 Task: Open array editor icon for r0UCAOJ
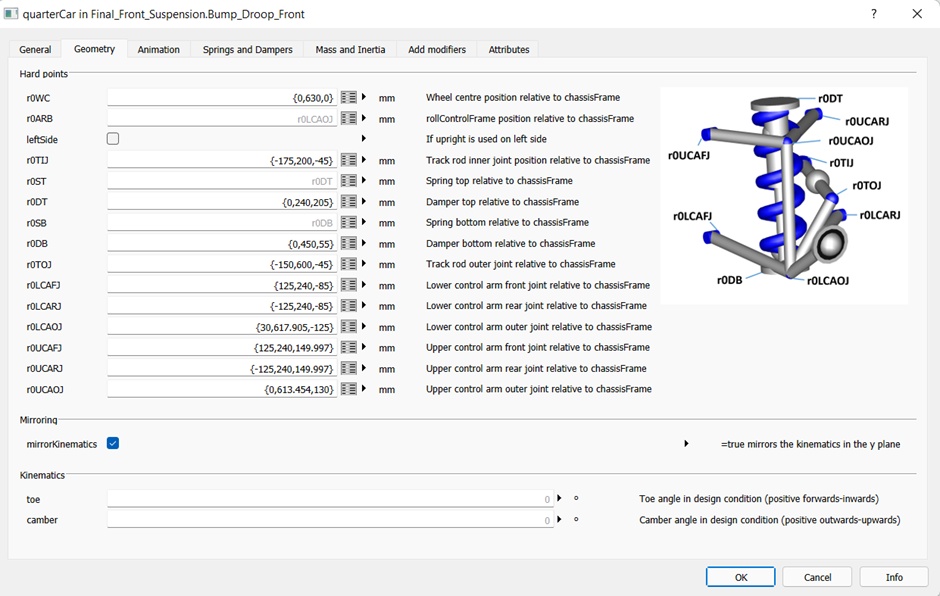[x=348, y=389]
